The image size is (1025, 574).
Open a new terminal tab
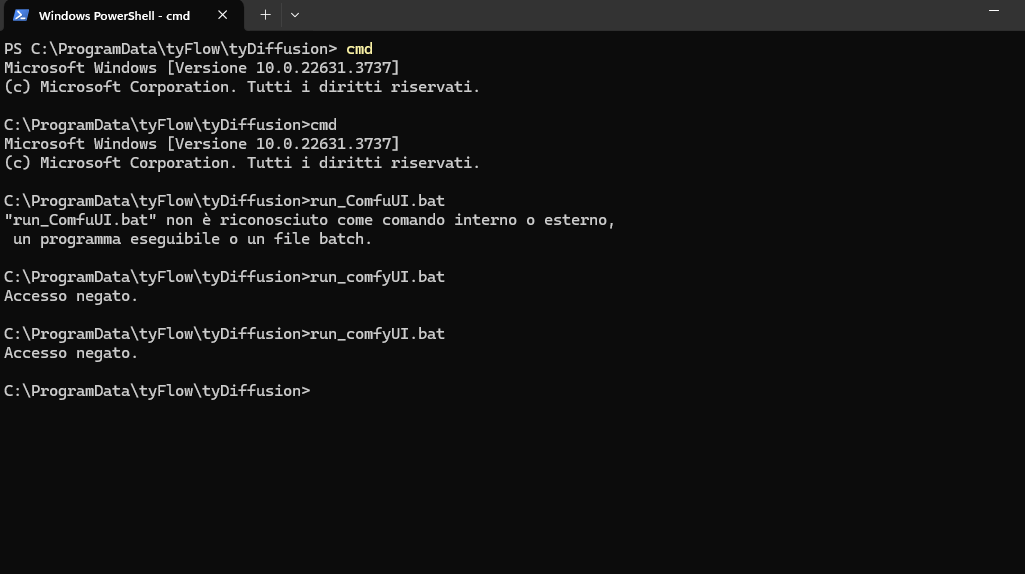coord(265,15)
